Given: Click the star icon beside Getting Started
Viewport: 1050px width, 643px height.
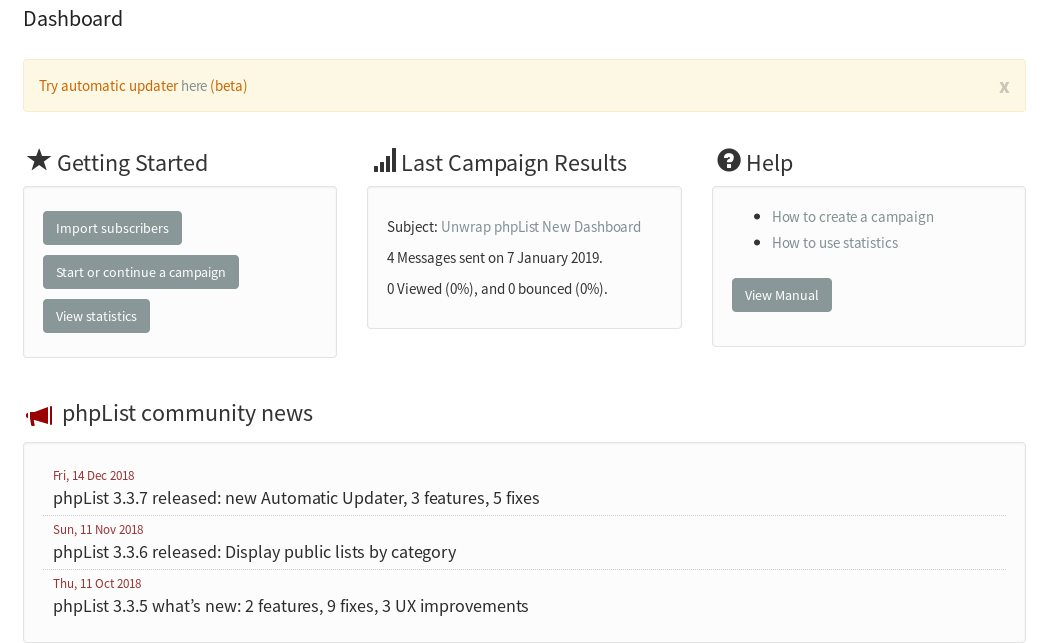Looking at the screenshot, I should [39, 161].
